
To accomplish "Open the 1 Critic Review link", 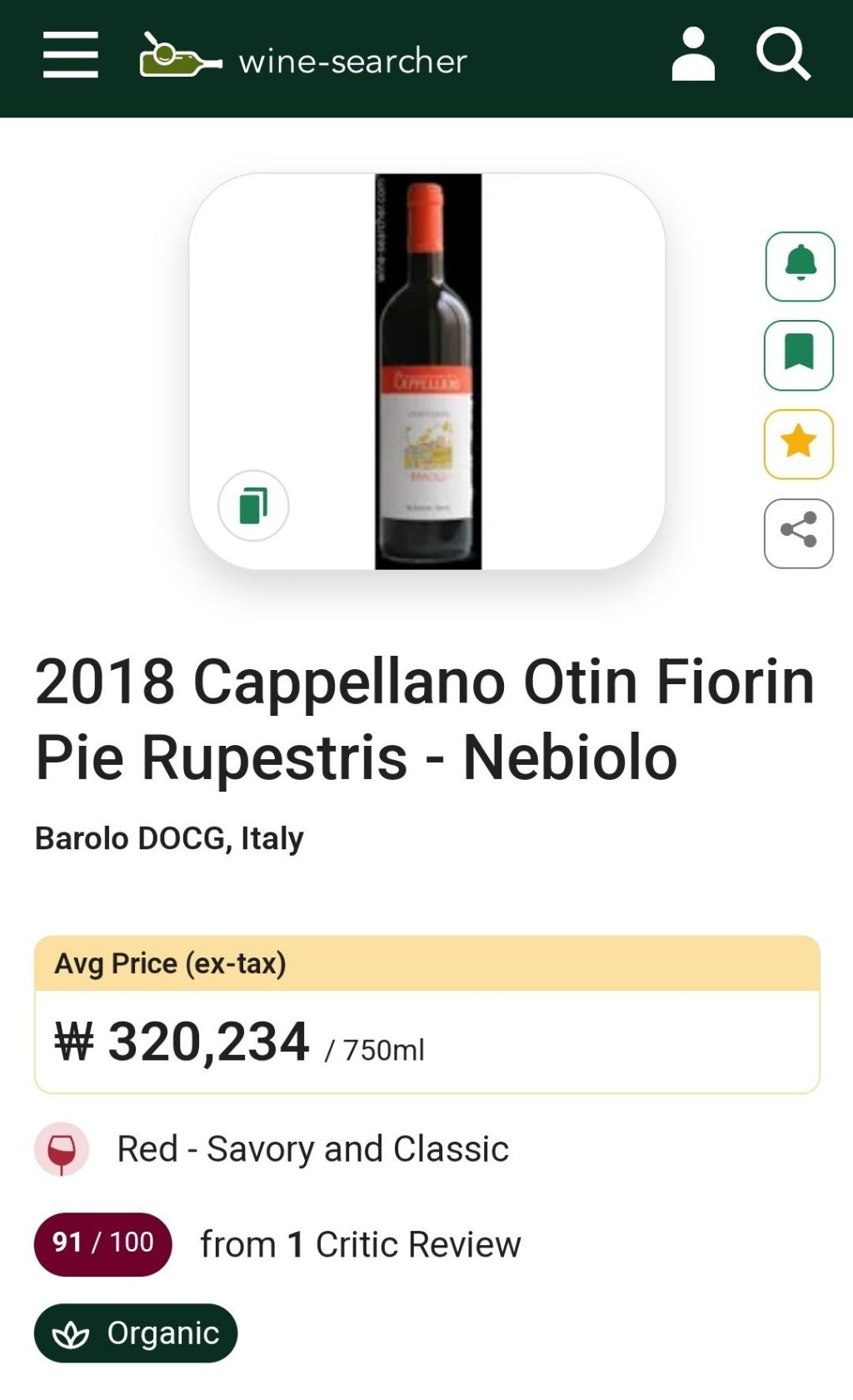I will pyautogui.click(x=361, y=1245).
